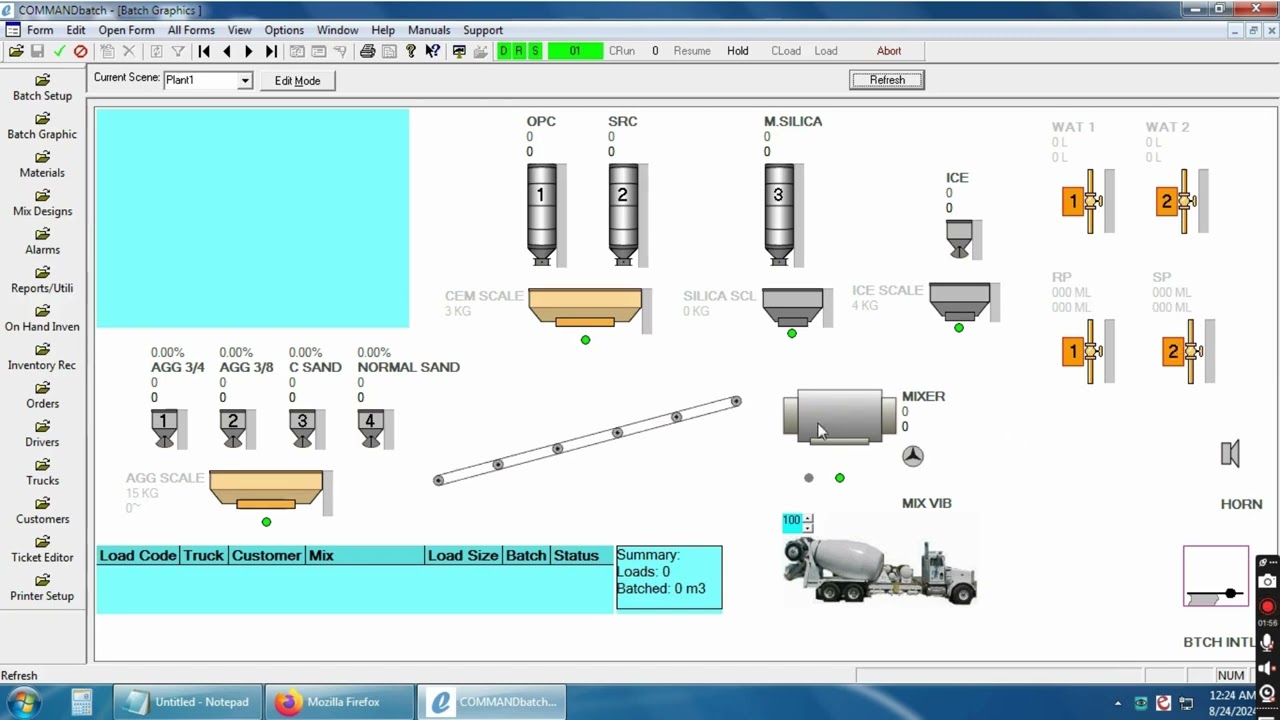Click the BTCH INTL slide gate graphic
This screenshot has height=720, width=1280.
pyautogui.click(x=1216, y=576)
